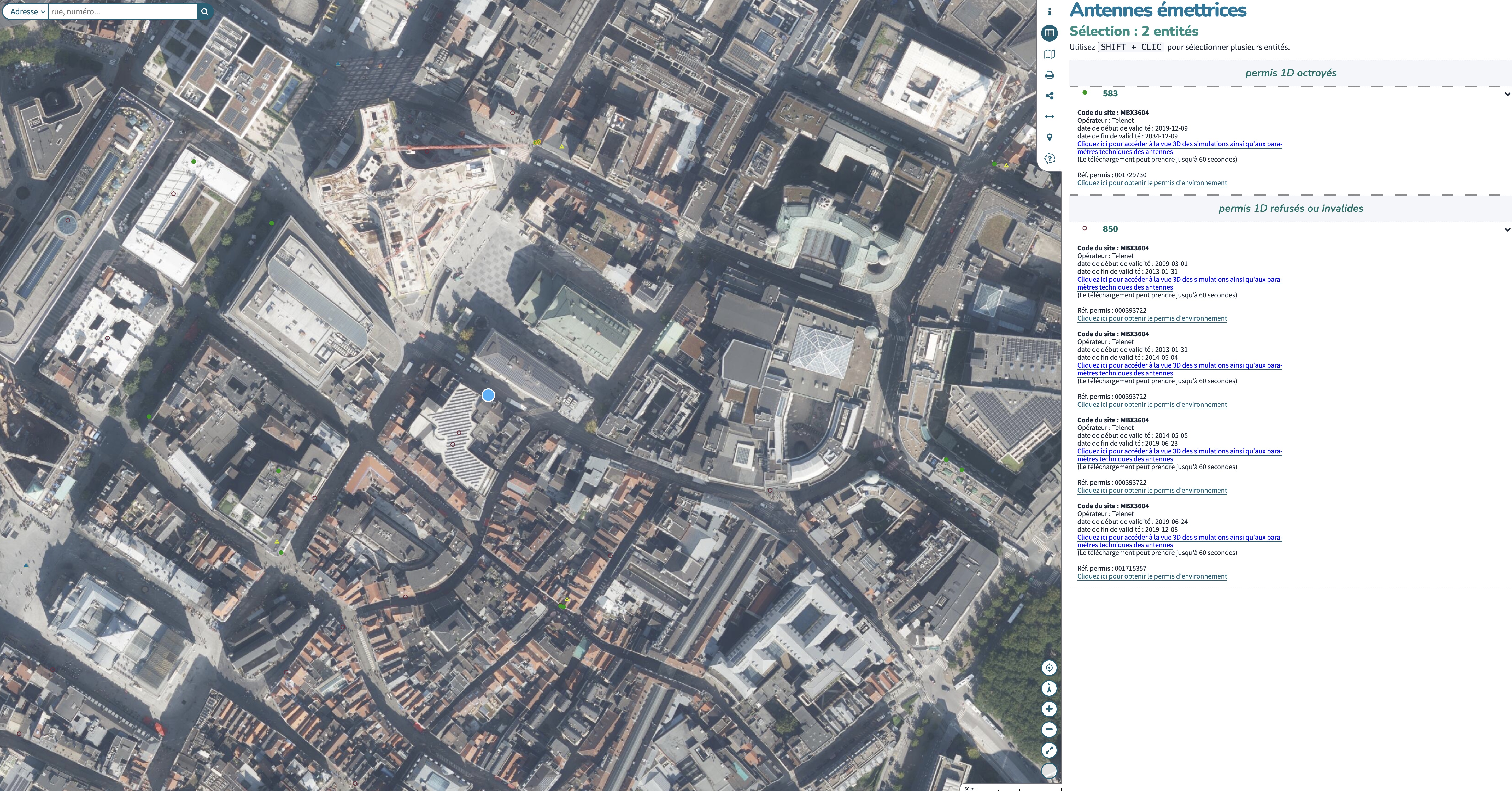Image resolution: width=1512 pixels, height=791 pixels.
Task: Open environment permit link for 001729730
Action: [x=1152, y=183]
